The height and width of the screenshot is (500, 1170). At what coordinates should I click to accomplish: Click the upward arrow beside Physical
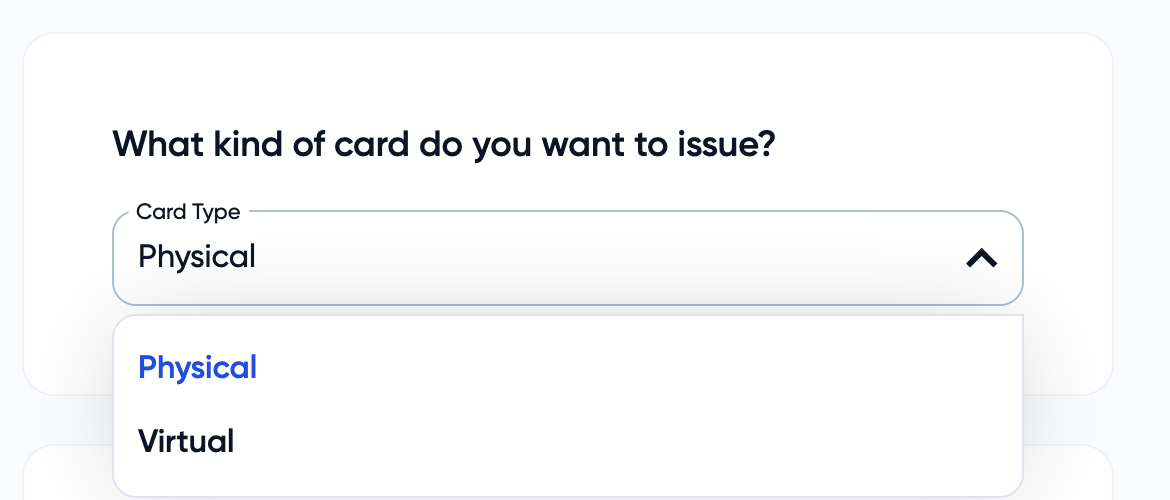pyautogui.click(x=981, y=258)
